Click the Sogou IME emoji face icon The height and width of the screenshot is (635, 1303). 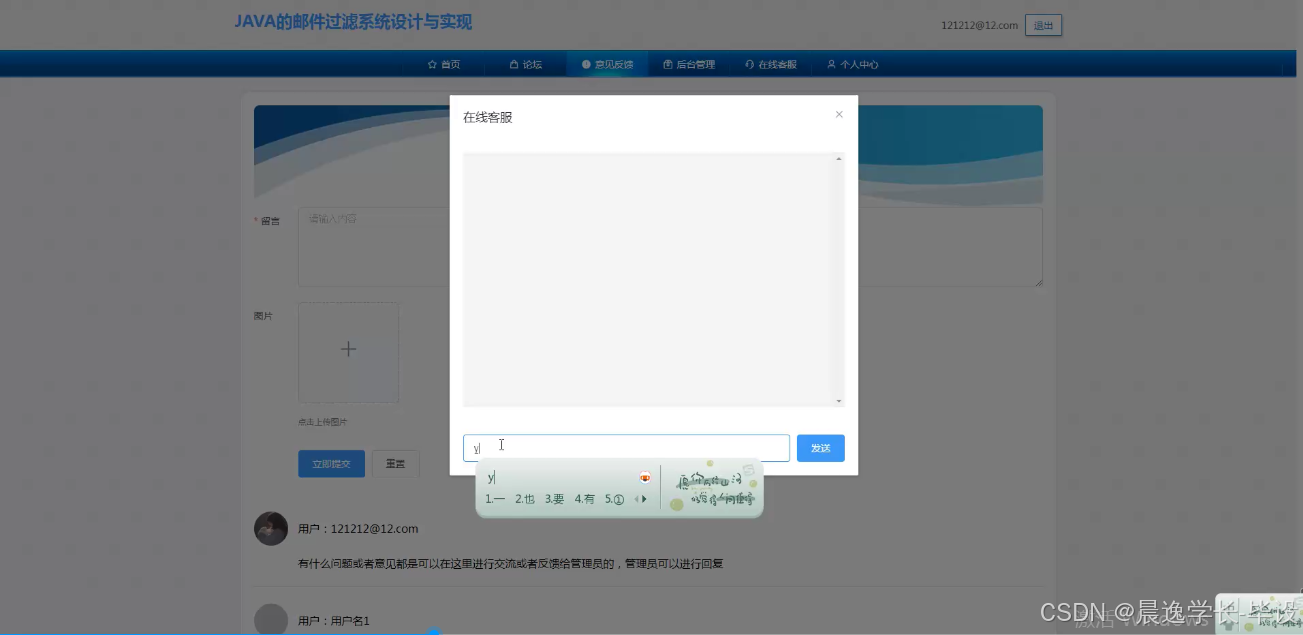[645, 477]
